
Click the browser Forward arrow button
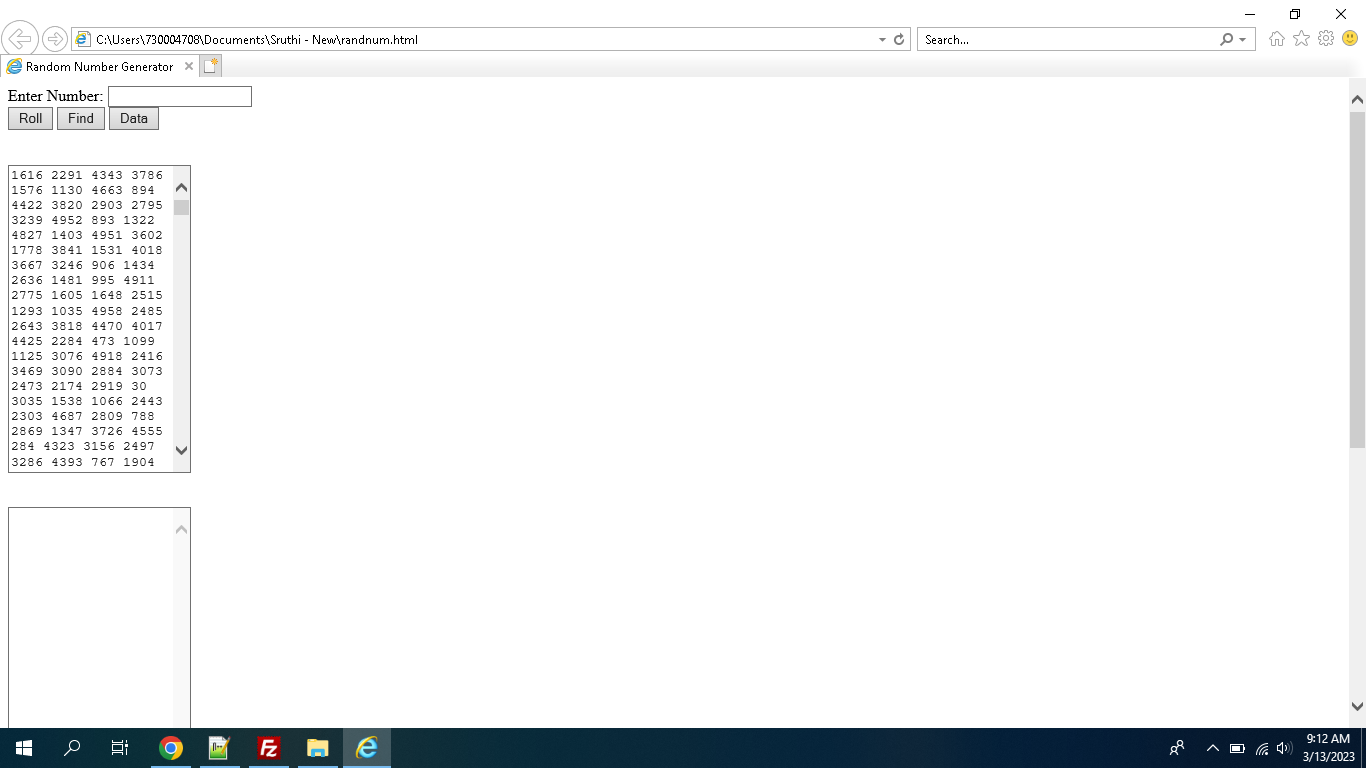54,40
